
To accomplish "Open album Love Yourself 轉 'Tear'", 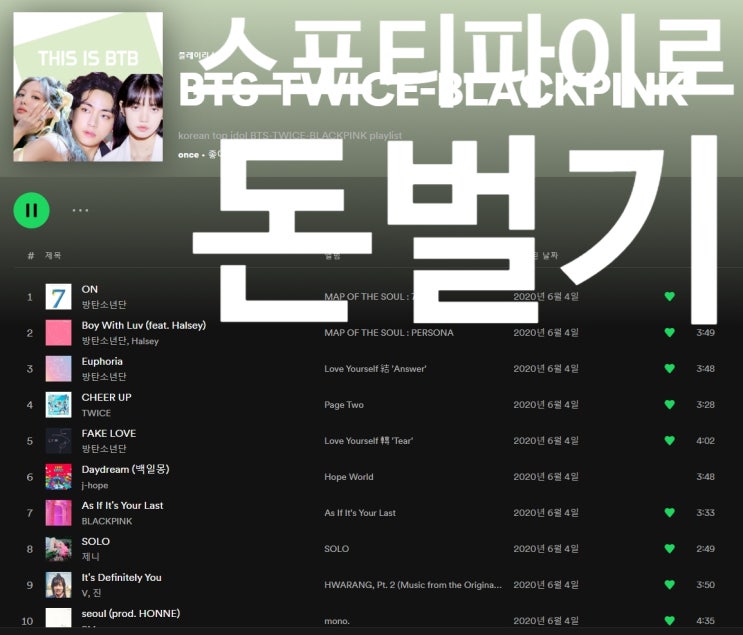I will [x=369, y=441].
